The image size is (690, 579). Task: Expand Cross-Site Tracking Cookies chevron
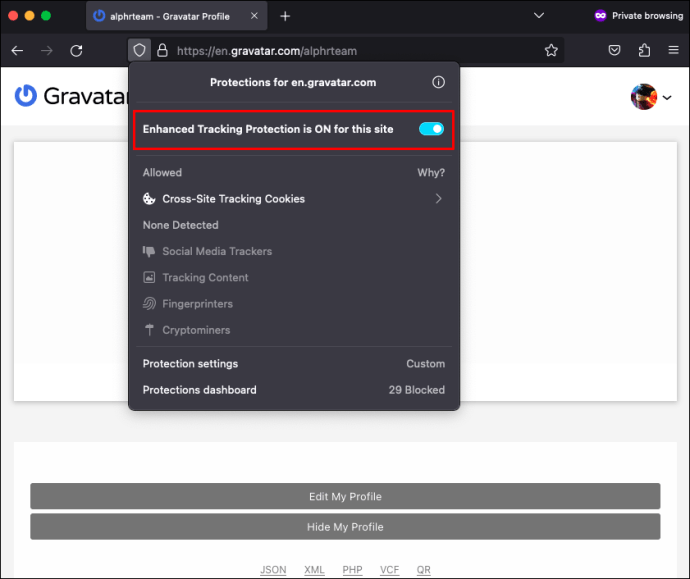(x=438, y=199)
